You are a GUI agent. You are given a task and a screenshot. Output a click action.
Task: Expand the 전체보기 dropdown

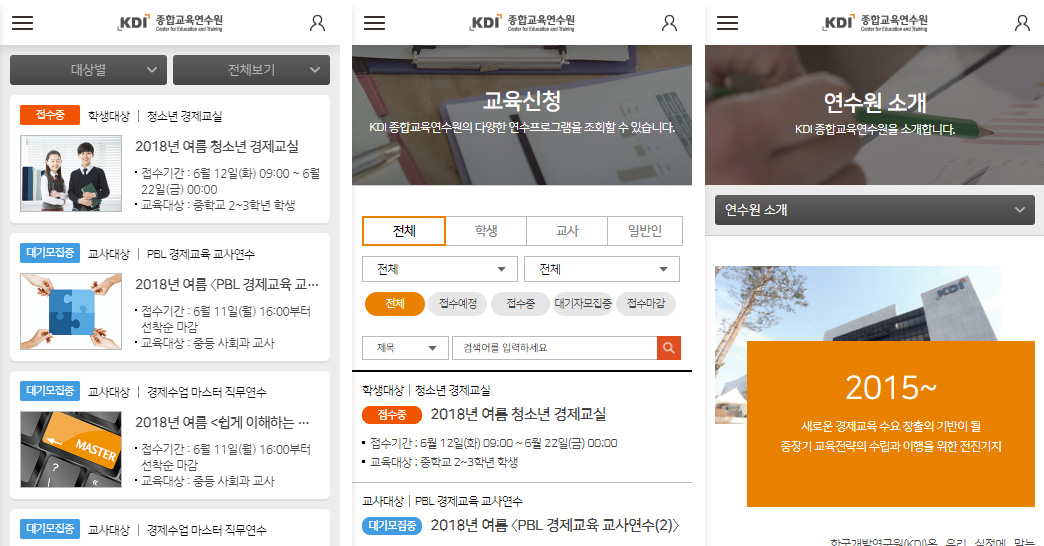coord(251,70)
